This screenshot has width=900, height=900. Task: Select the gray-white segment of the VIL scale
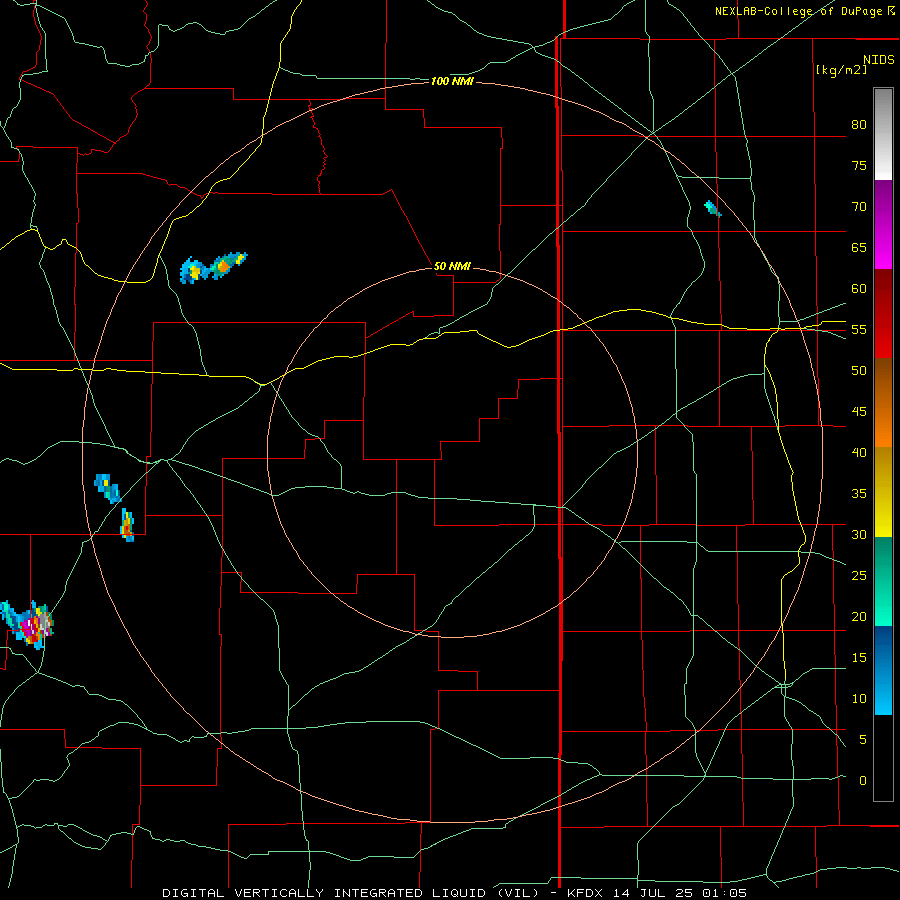coord(883,134)
